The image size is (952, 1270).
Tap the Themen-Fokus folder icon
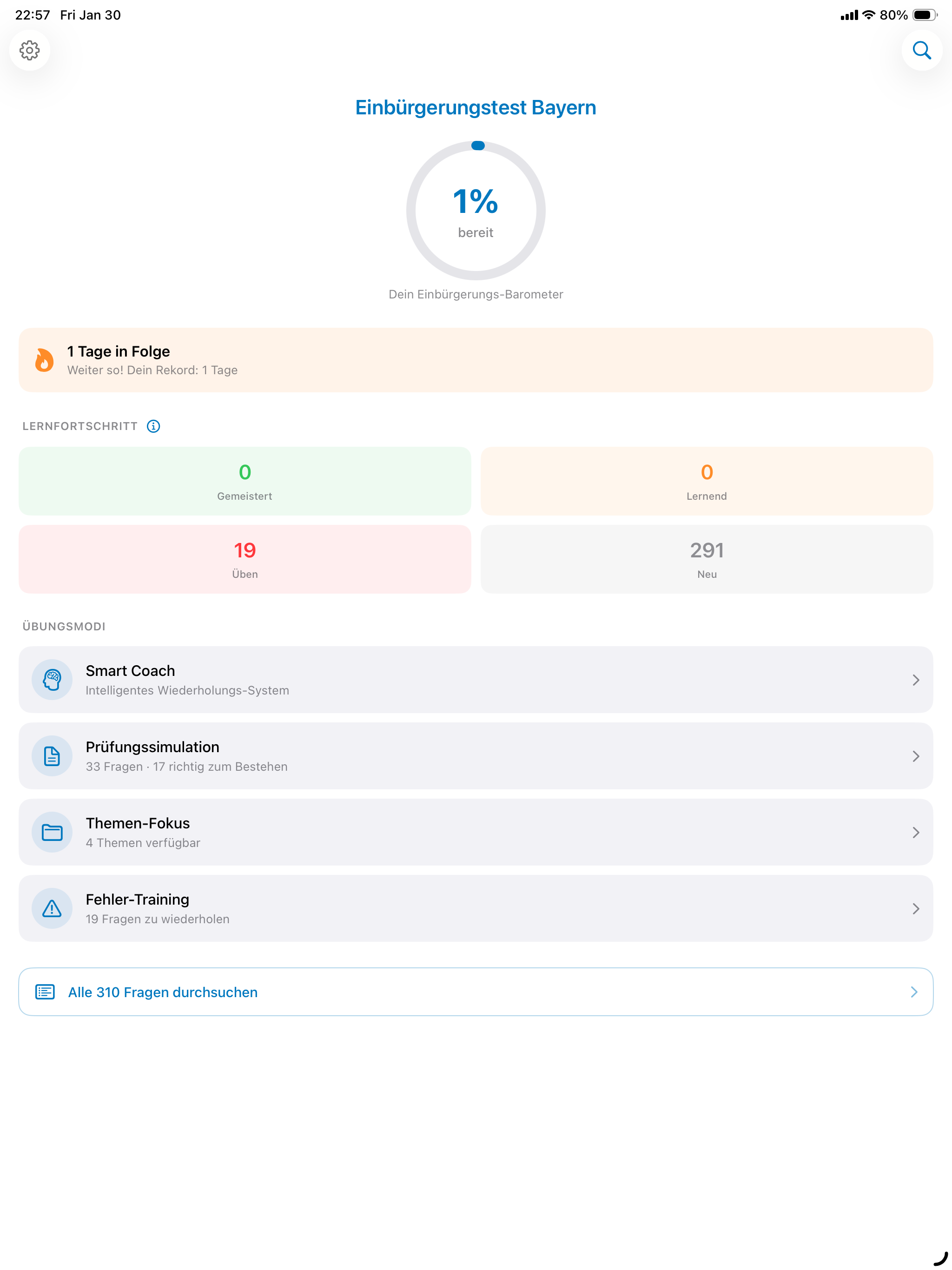pyautogui.click(x=52, y=832)
